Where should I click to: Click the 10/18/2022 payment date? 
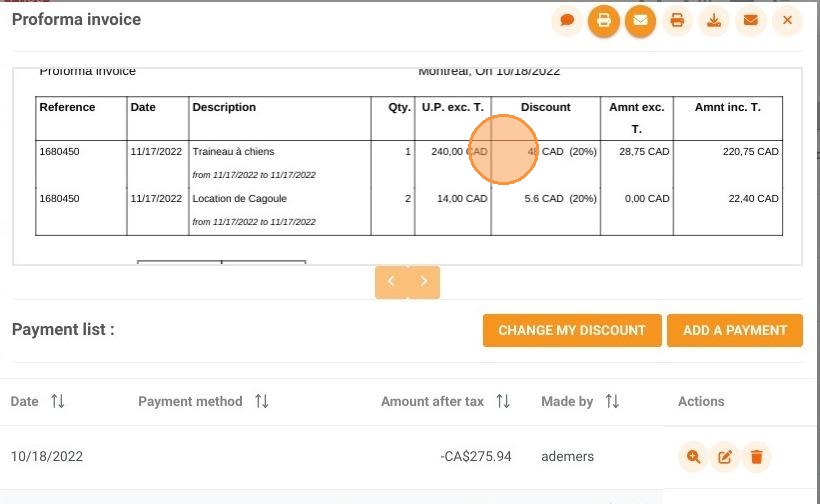coord(47,456)
